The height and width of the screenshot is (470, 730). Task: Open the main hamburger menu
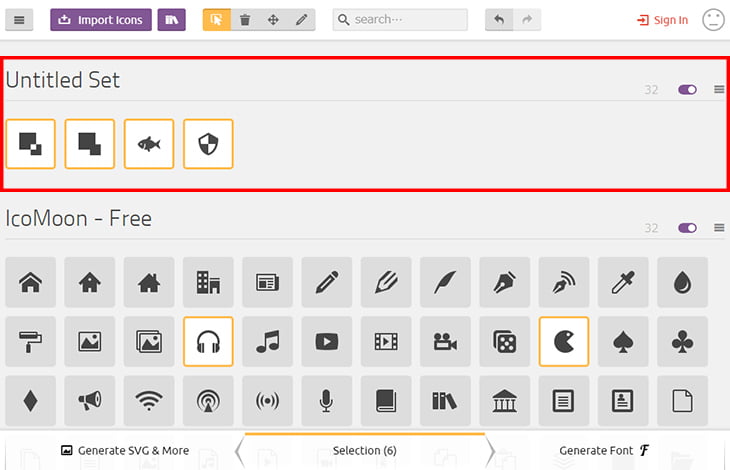tap(20, 20)
